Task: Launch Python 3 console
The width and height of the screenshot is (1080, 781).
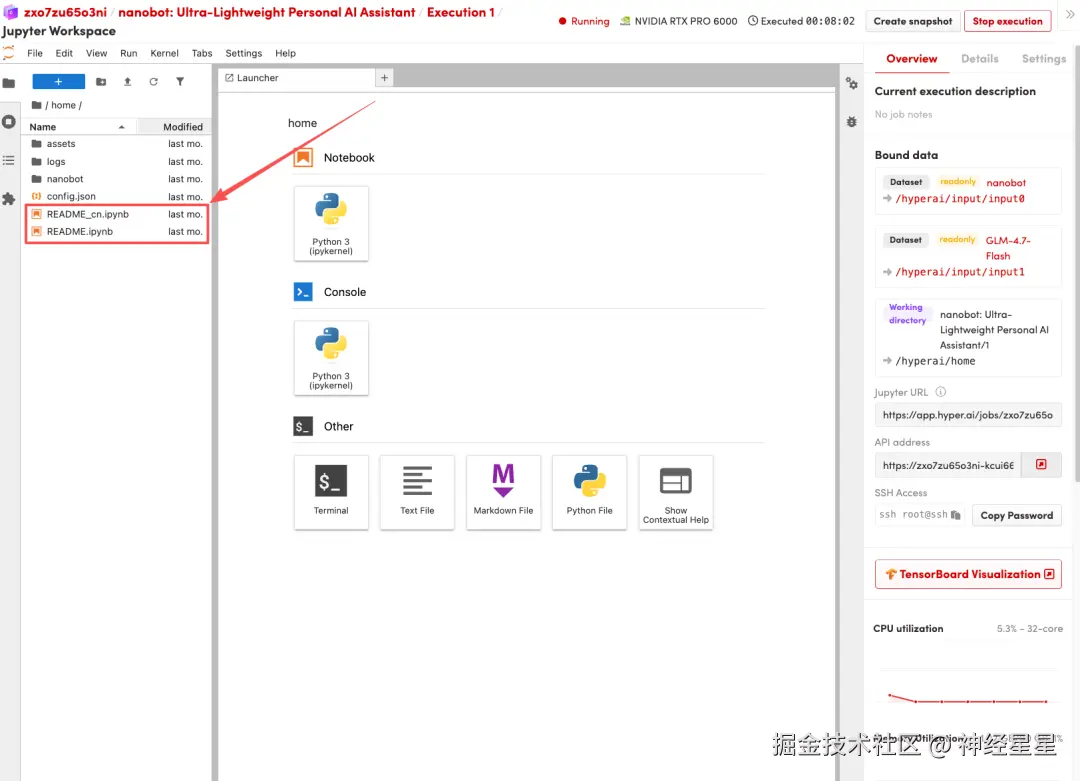Action: [331, 357]
